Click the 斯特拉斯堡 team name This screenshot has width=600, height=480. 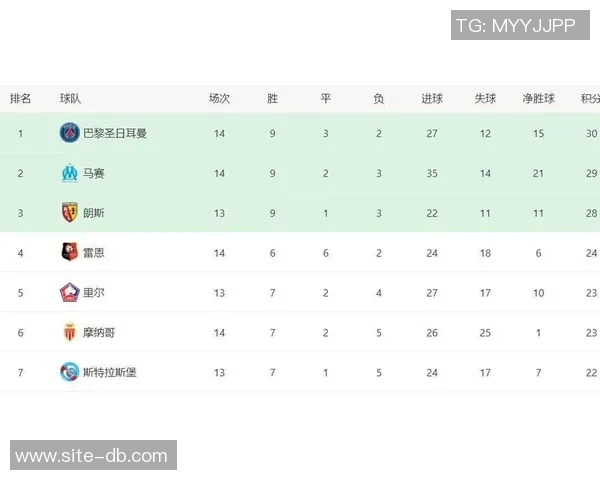click(110, 372)
